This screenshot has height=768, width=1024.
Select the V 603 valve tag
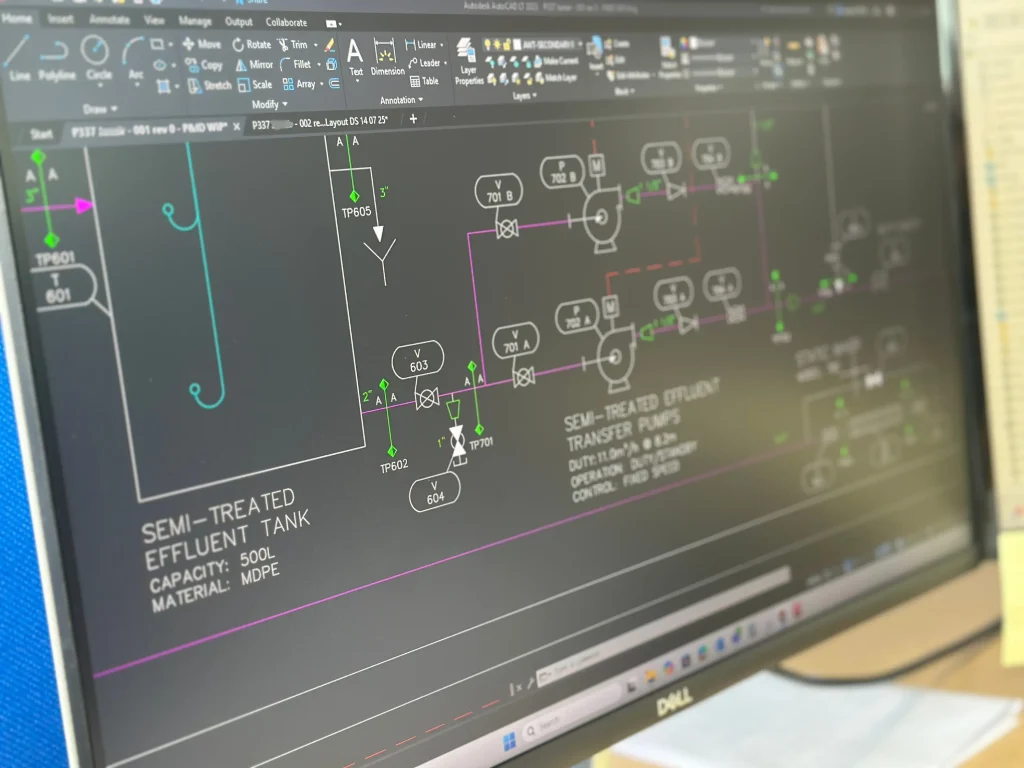click(x=418, y=359)
